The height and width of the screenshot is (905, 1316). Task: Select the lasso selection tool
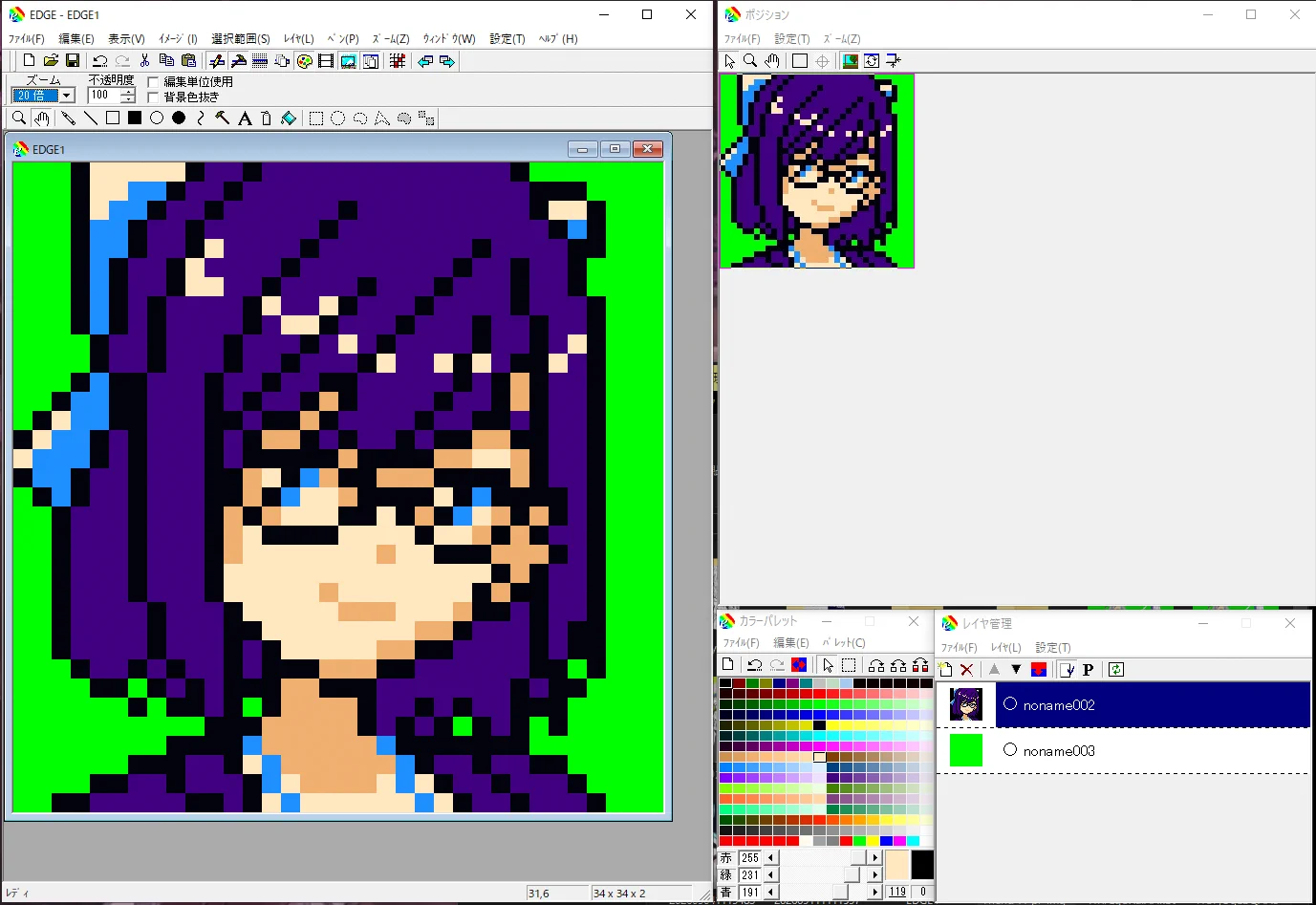point(360,119)
